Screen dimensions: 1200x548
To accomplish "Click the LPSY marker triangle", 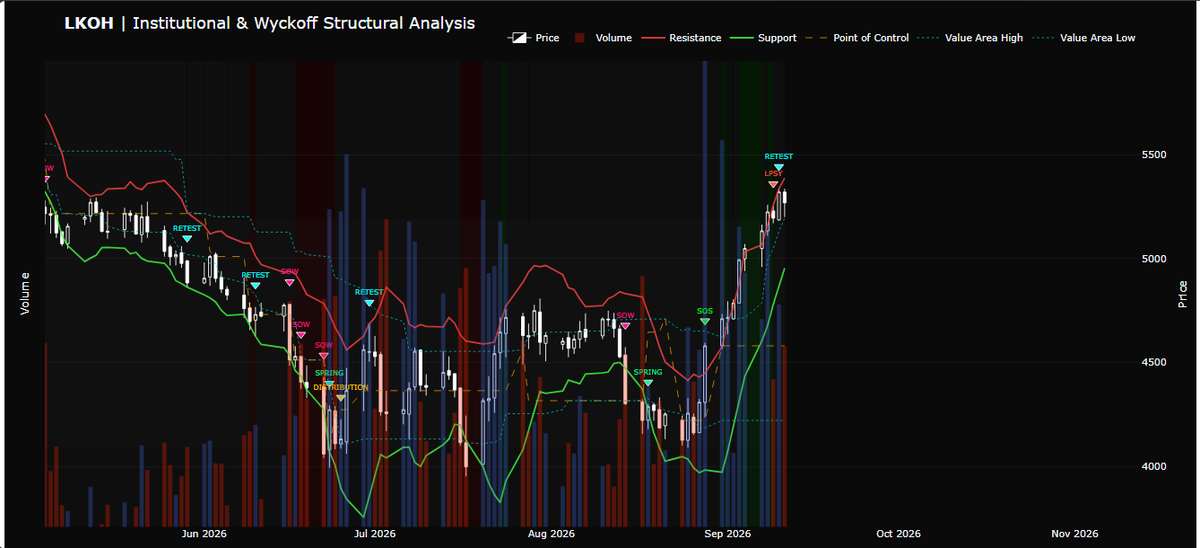I will (x=773, y=184).
